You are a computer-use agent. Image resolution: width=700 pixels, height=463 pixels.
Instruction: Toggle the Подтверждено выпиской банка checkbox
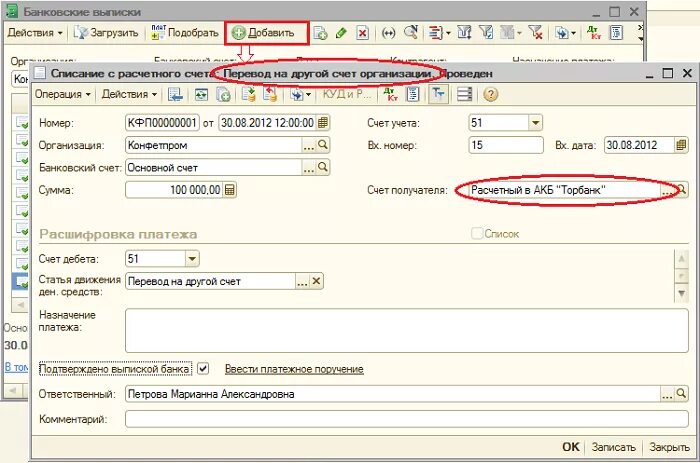click(203, 369)
